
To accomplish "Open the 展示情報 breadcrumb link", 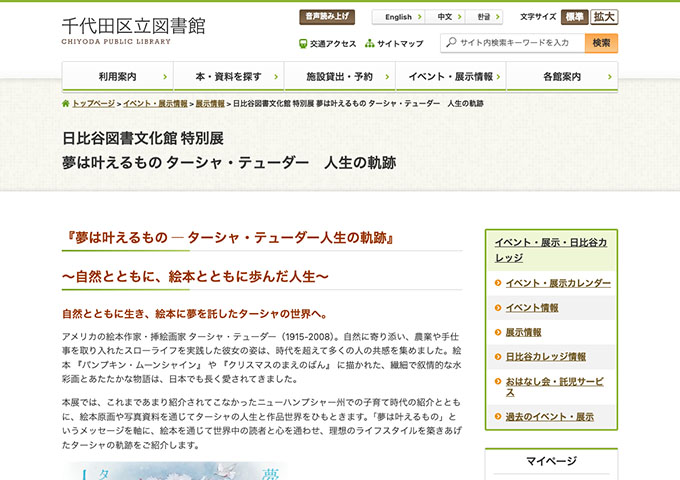I will (x=210, y=104).
